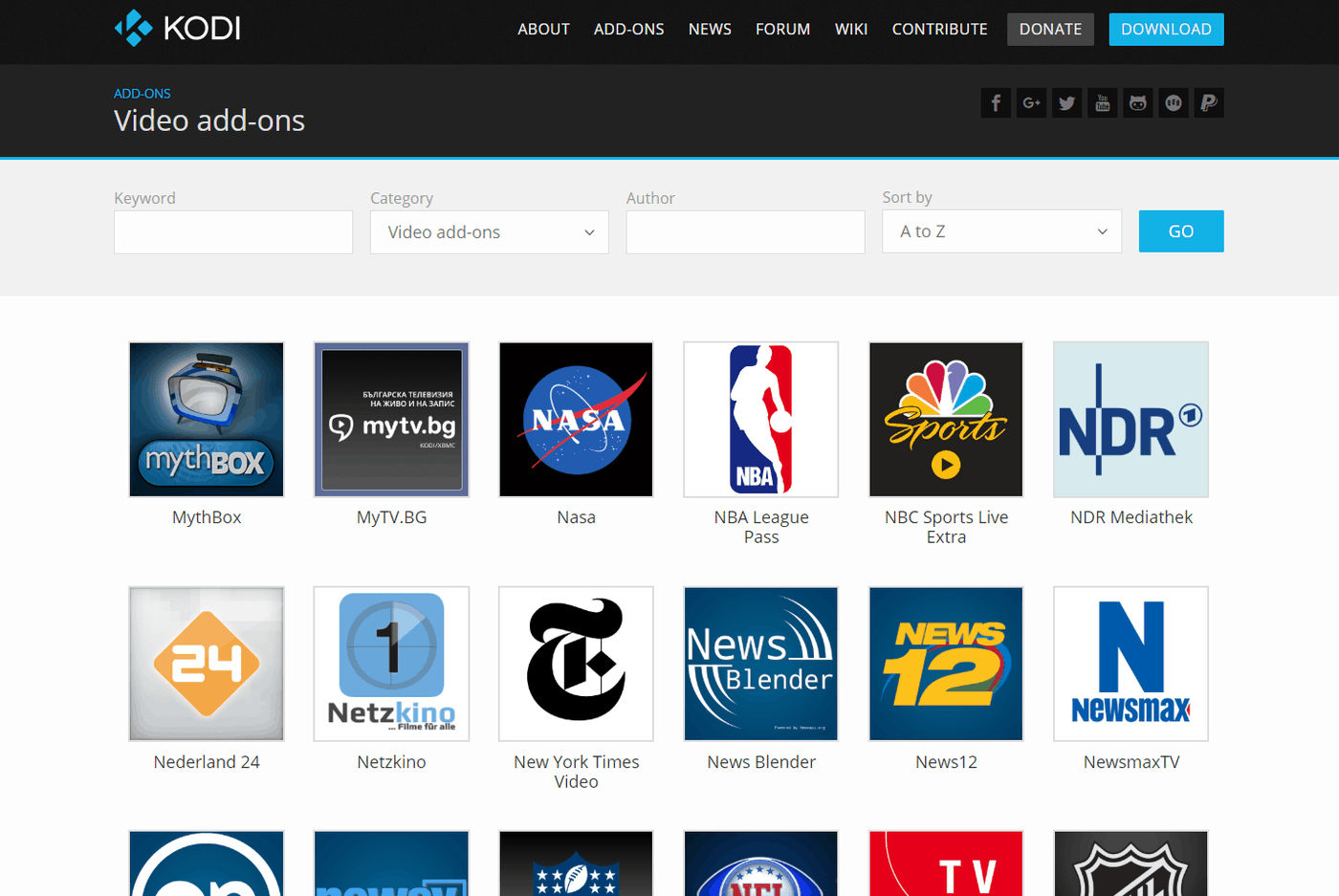Click the DONATE button

[1050, 30]
